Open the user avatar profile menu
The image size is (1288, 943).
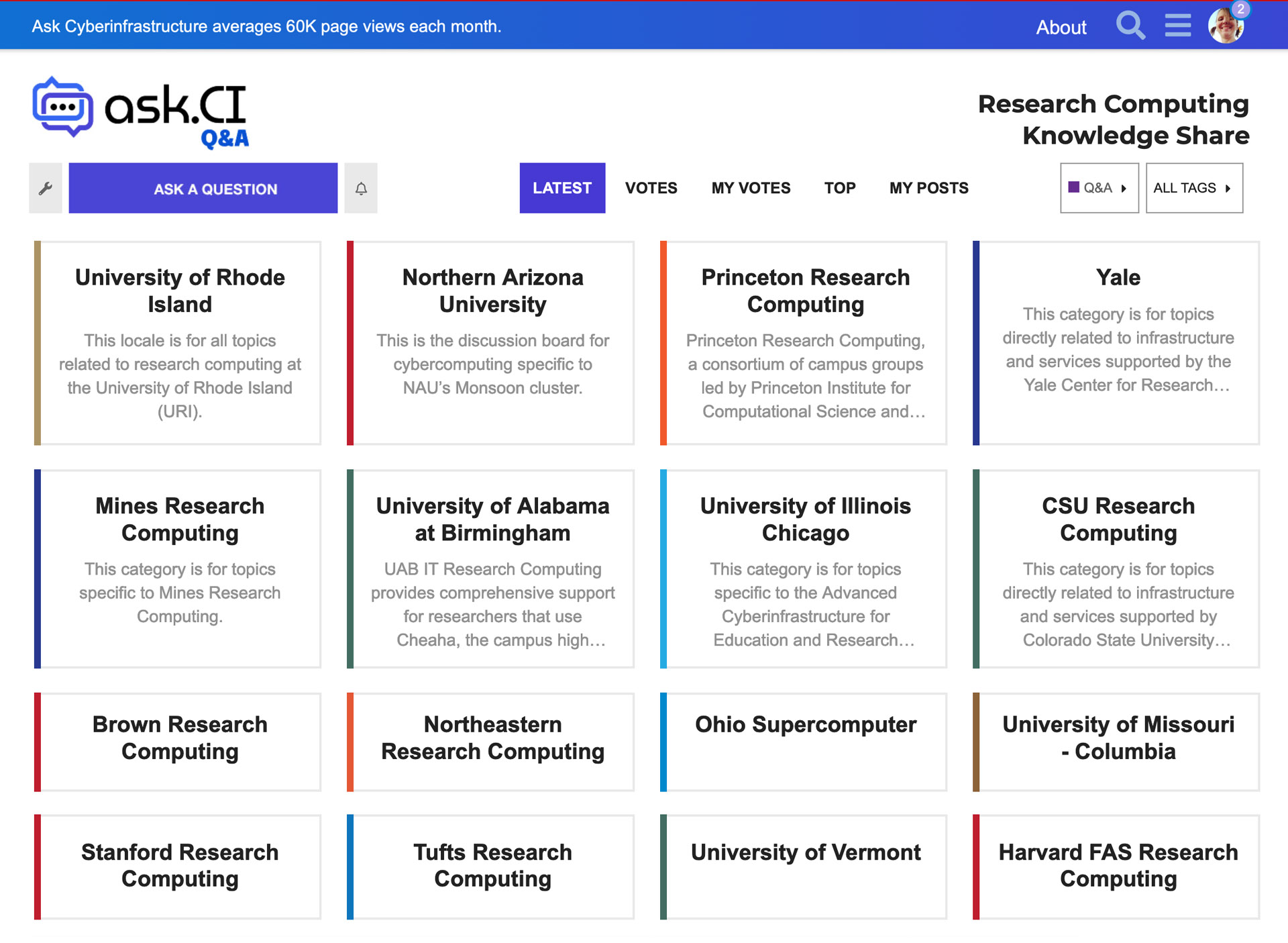coord(1224,28)
